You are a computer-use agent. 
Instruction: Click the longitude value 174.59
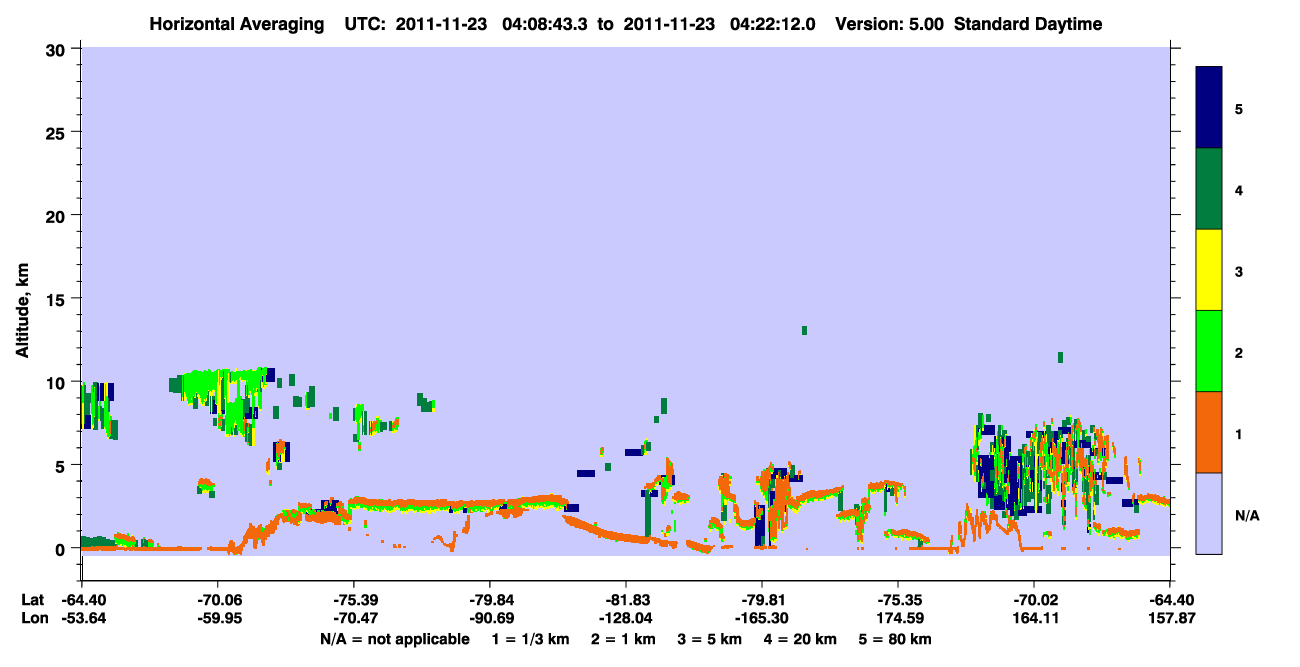click(x=898, y=618)
